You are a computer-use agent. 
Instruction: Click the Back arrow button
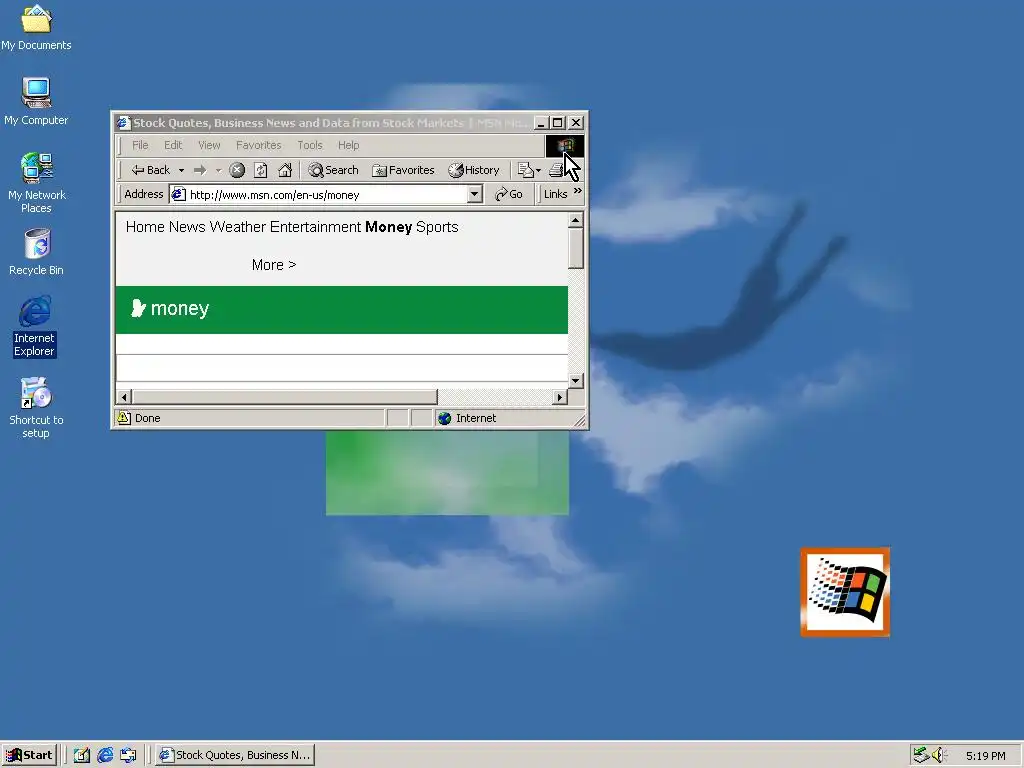pos(151,170)
